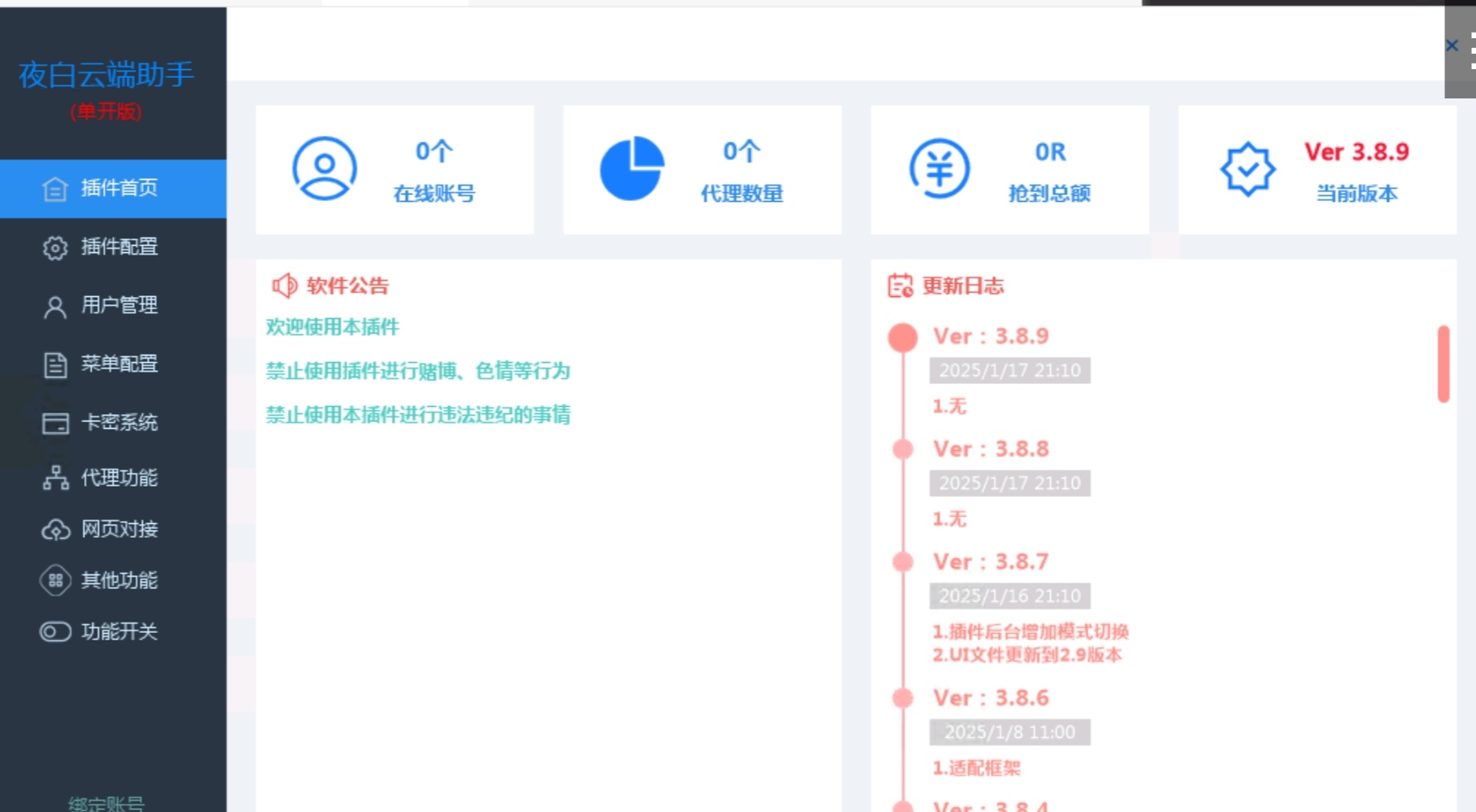This screenshot has width=1476, height=812.
Task: Click the update log calendar icon
Action: click(x=900, y=286)
